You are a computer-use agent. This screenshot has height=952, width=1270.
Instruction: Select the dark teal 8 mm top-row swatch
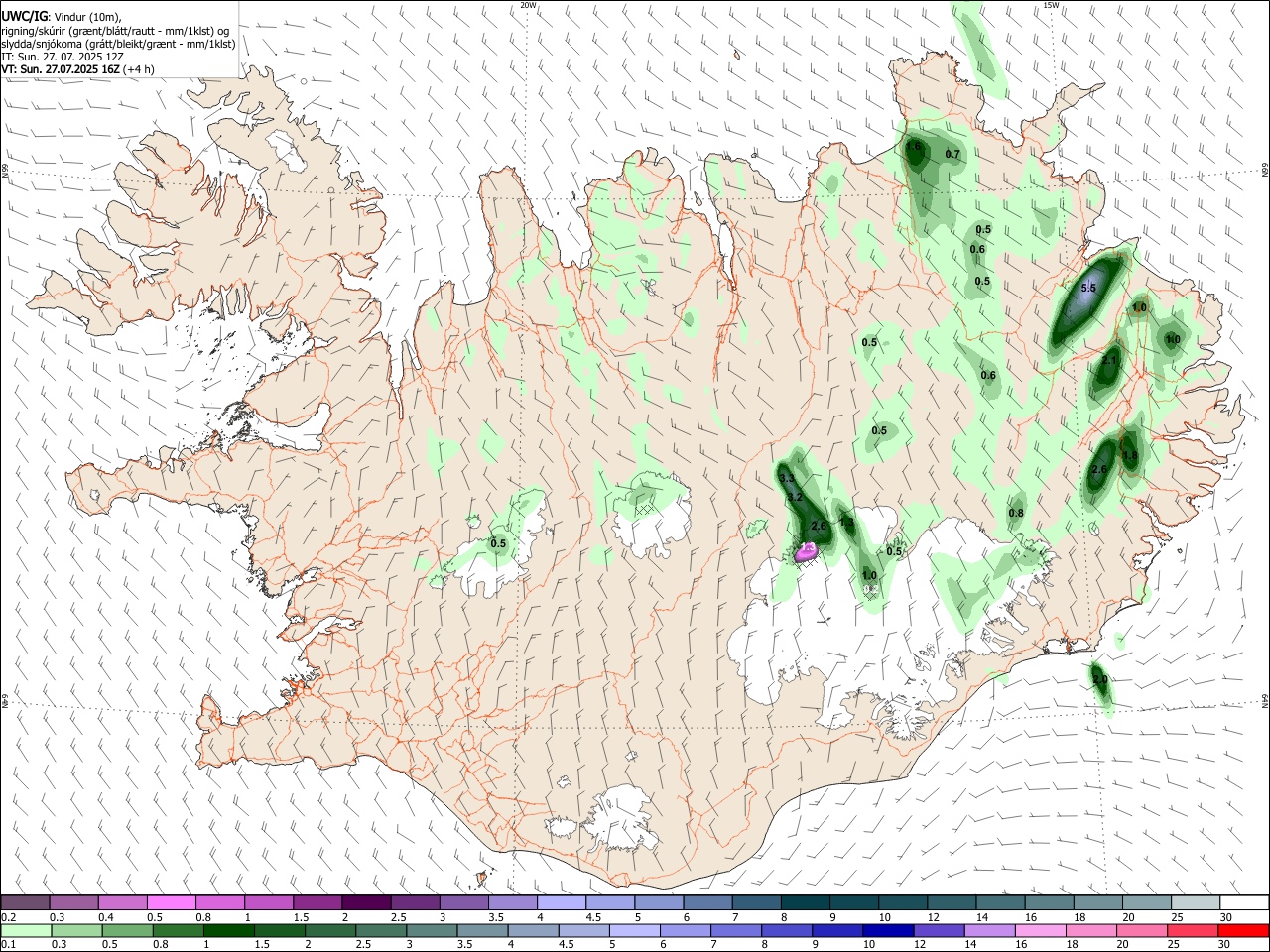pyautogui.click(x=805, y=903)
